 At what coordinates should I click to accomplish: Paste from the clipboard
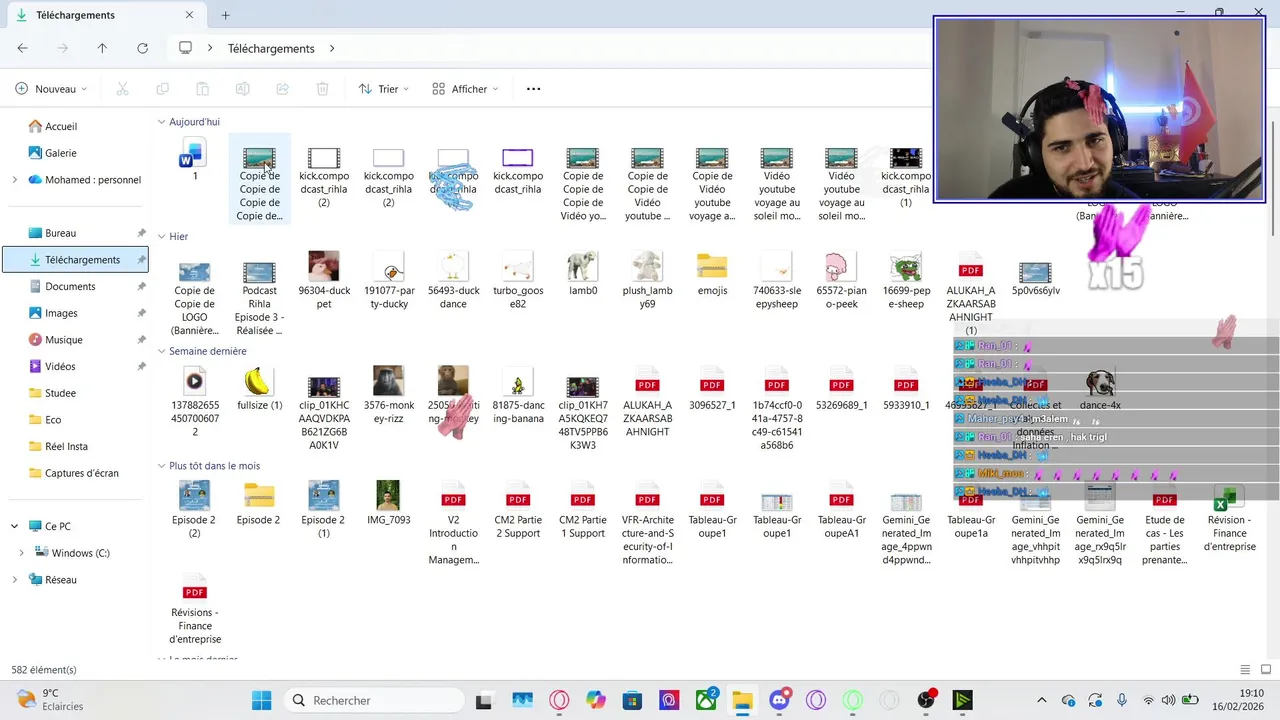(x=202, y=89)
